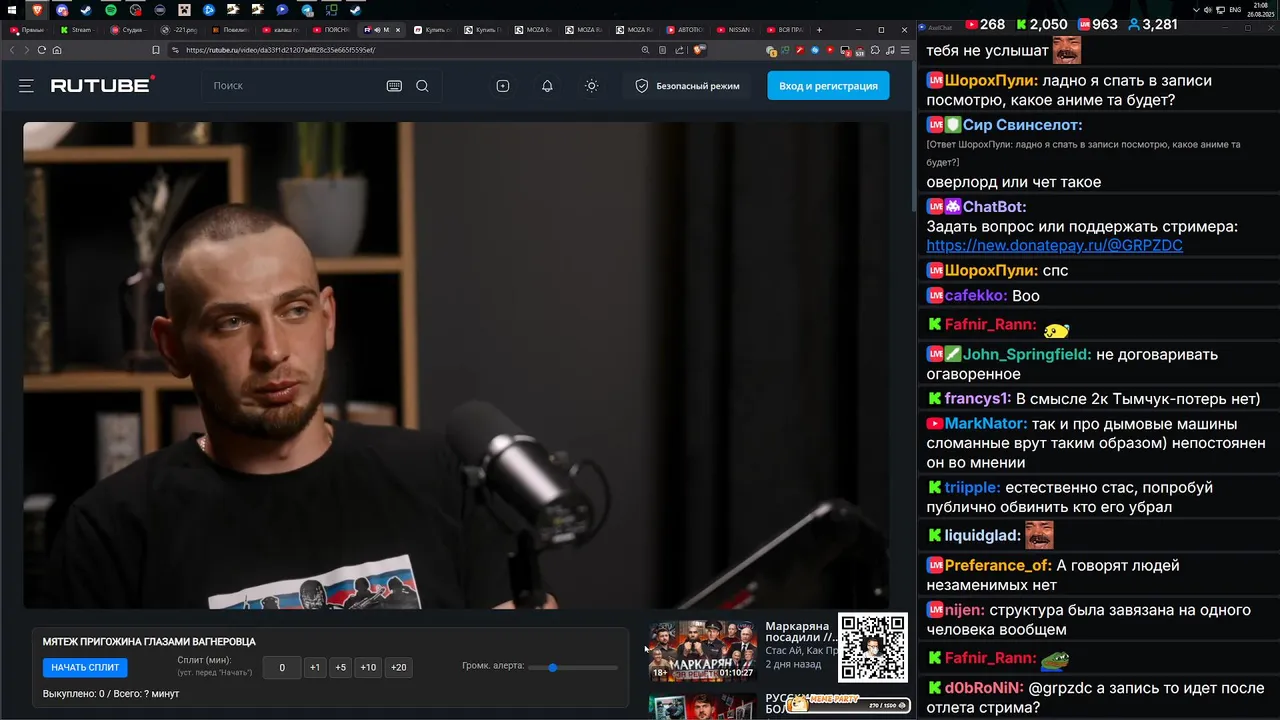Screen dimensions: 1280x720
Task: Click the browser home icon
Action: click(57, 50)
